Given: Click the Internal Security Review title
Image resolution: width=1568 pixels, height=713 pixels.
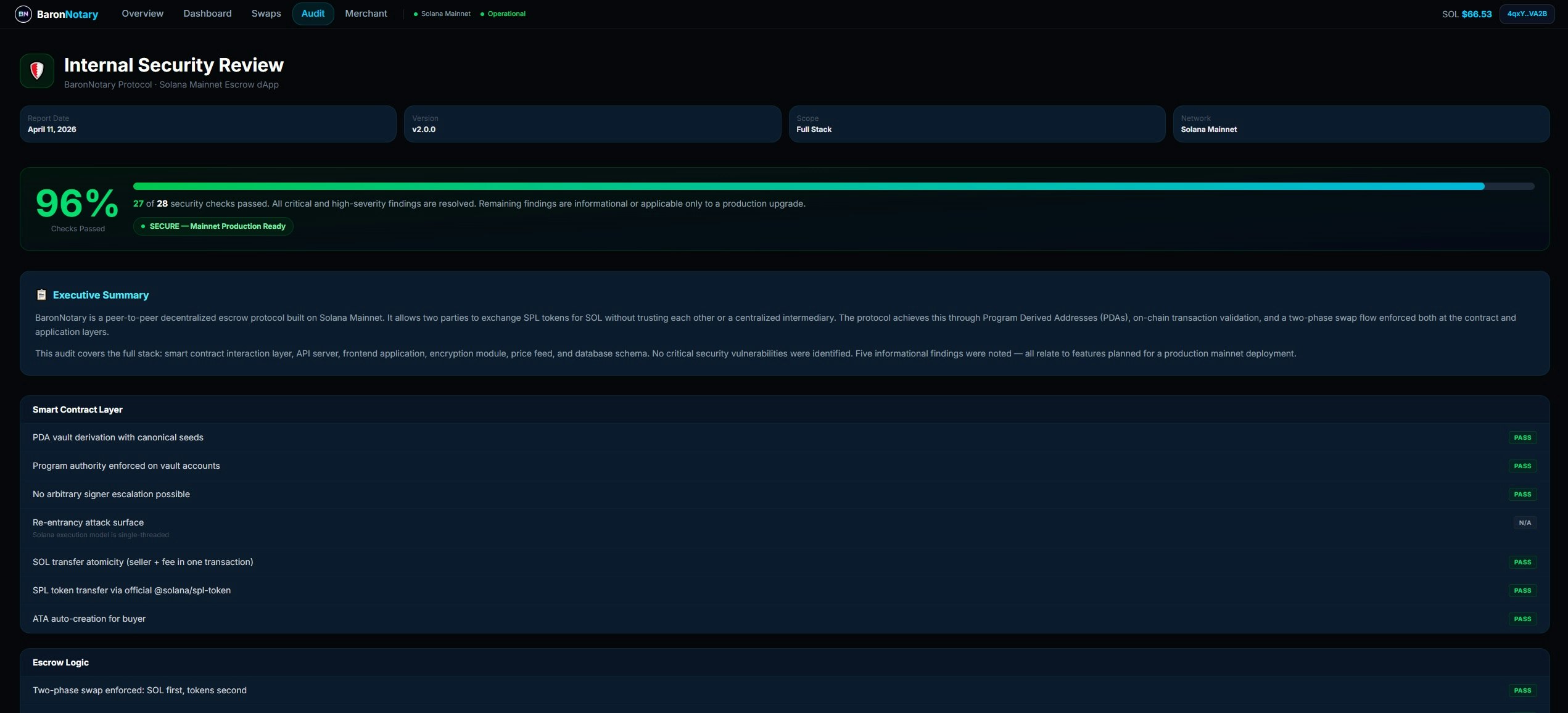Looking at the screenshot, I should click(x=174, y=65).
